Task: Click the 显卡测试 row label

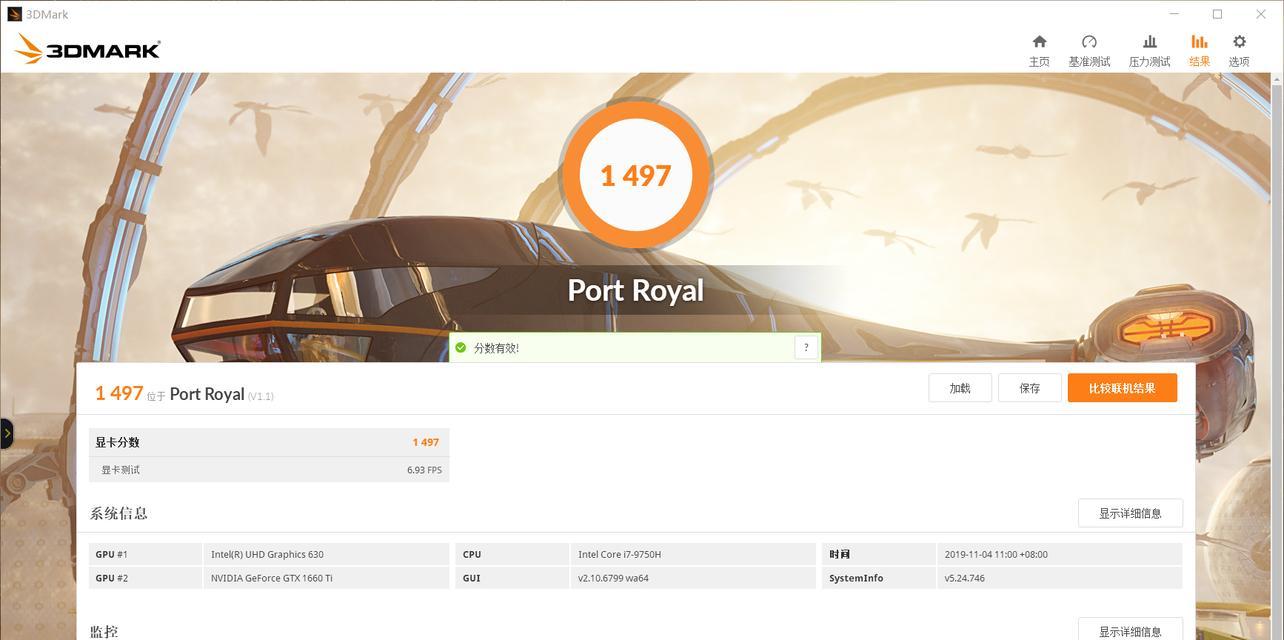Action: [x=120, y=470]
